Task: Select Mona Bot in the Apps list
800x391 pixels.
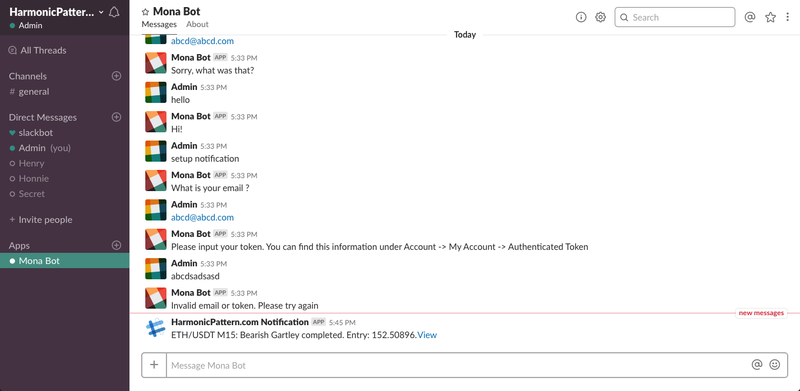Action: (64, 261)
